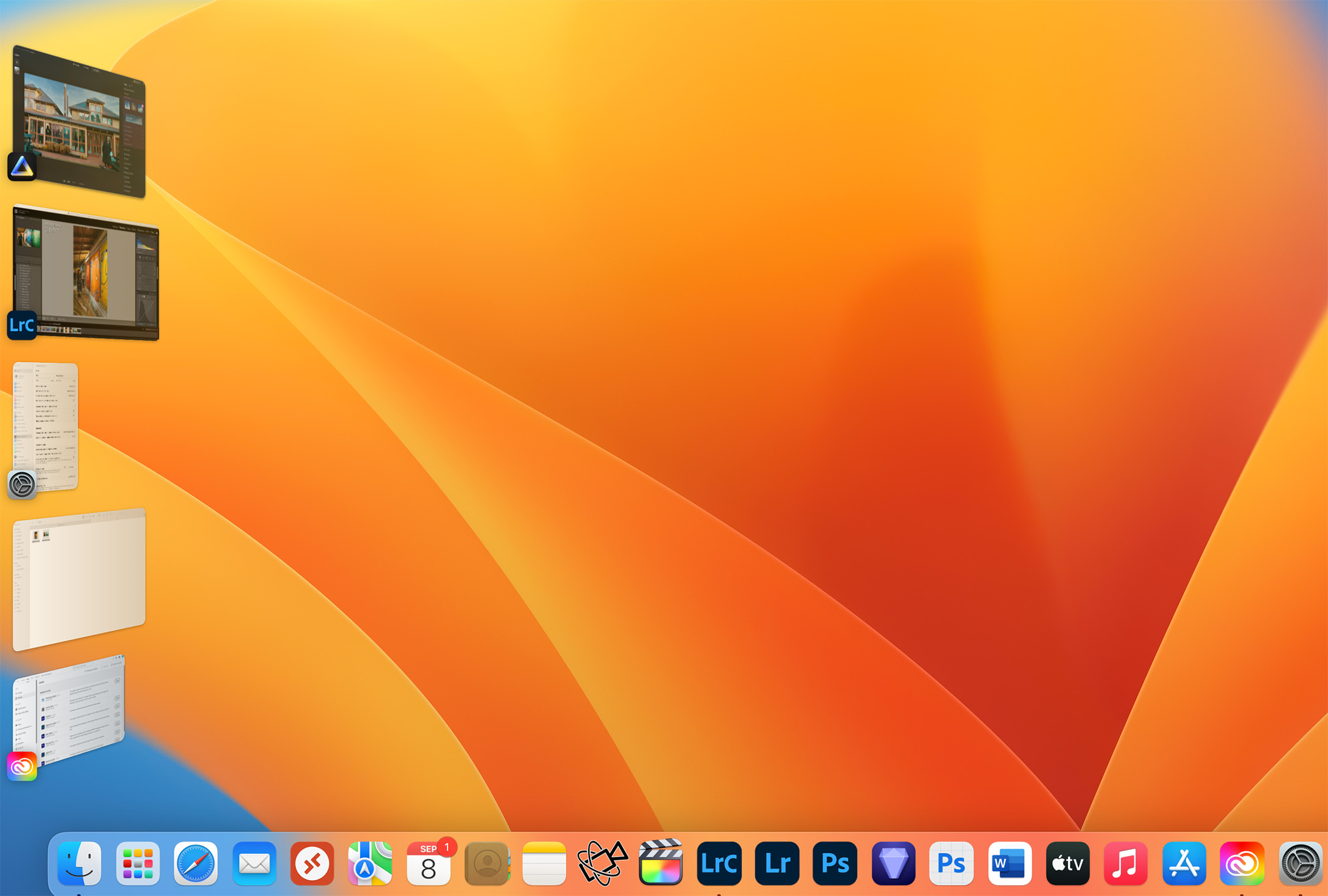Open the purple gem app icon
This screenshot has height=896, width=1328.
pos(893,863)
